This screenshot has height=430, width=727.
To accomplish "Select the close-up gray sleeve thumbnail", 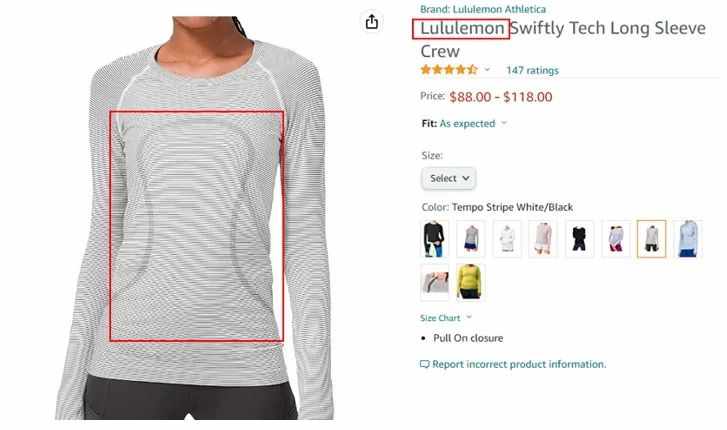I will tap(434, 282).
